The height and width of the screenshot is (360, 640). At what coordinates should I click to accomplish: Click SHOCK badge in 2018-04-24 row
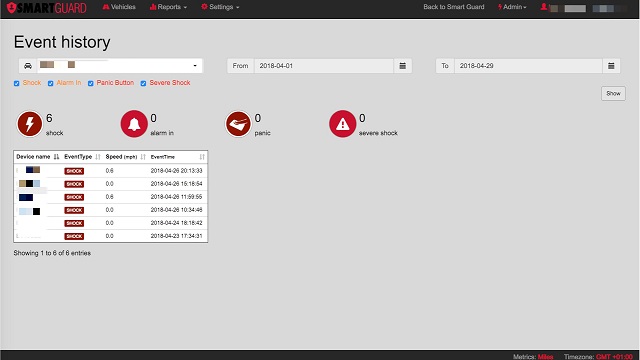point(74,223)
